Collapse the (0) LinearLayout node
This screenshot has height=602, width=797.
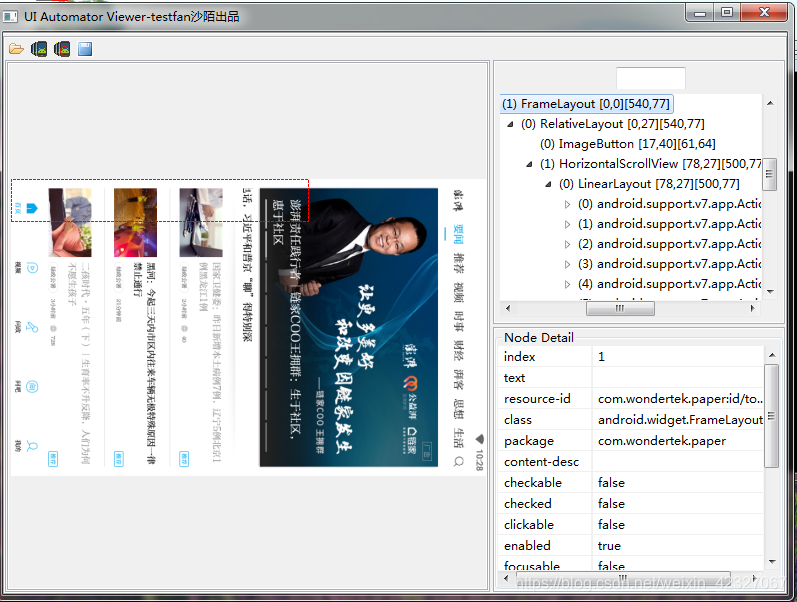[548, 184]
